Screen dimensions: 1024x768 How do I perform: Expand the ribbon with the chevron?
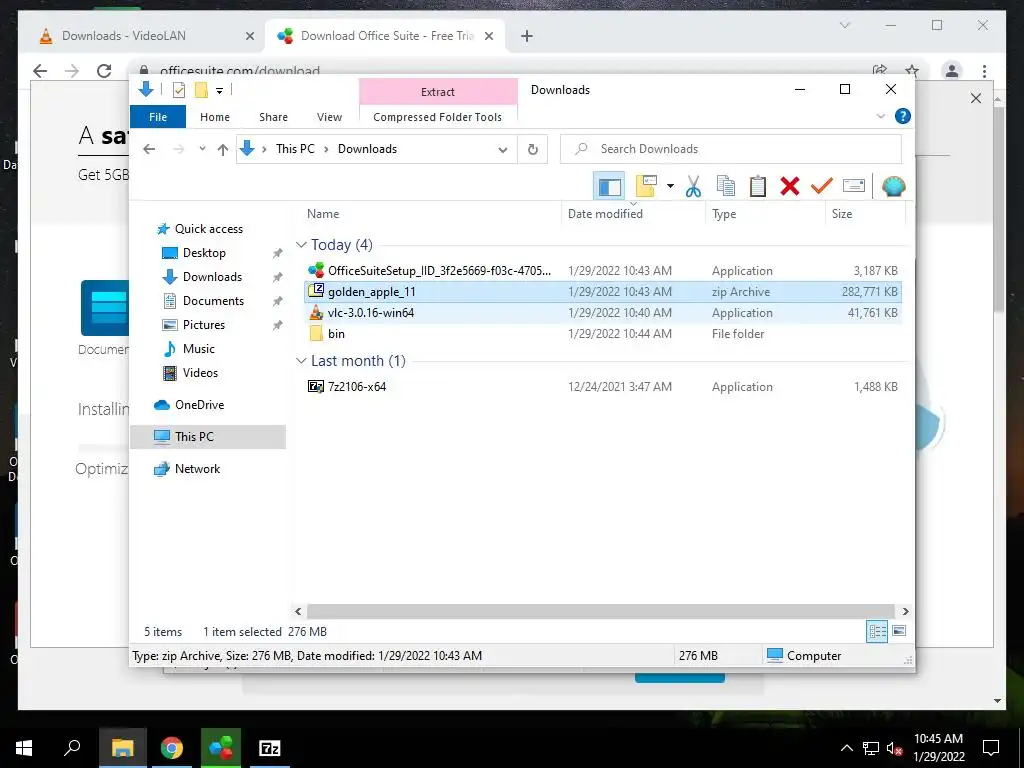point(880,116)
